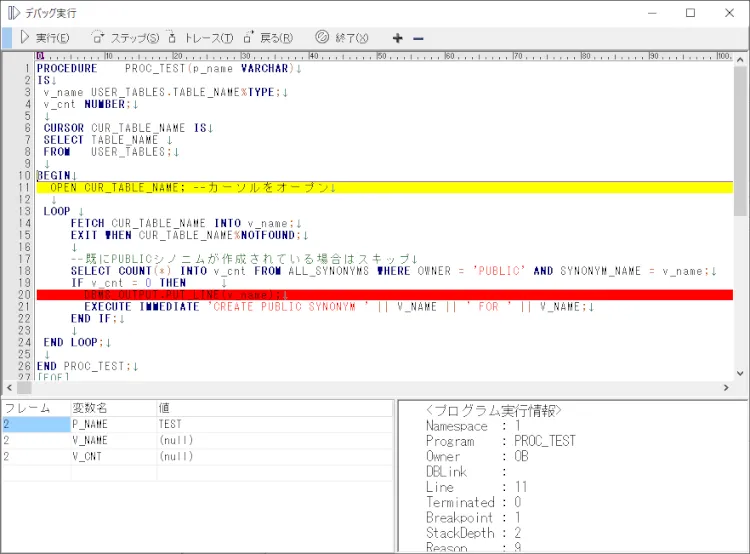Click the yellow highlighted OPEN CUR_TABLE_NAME line

pos(385,188)
